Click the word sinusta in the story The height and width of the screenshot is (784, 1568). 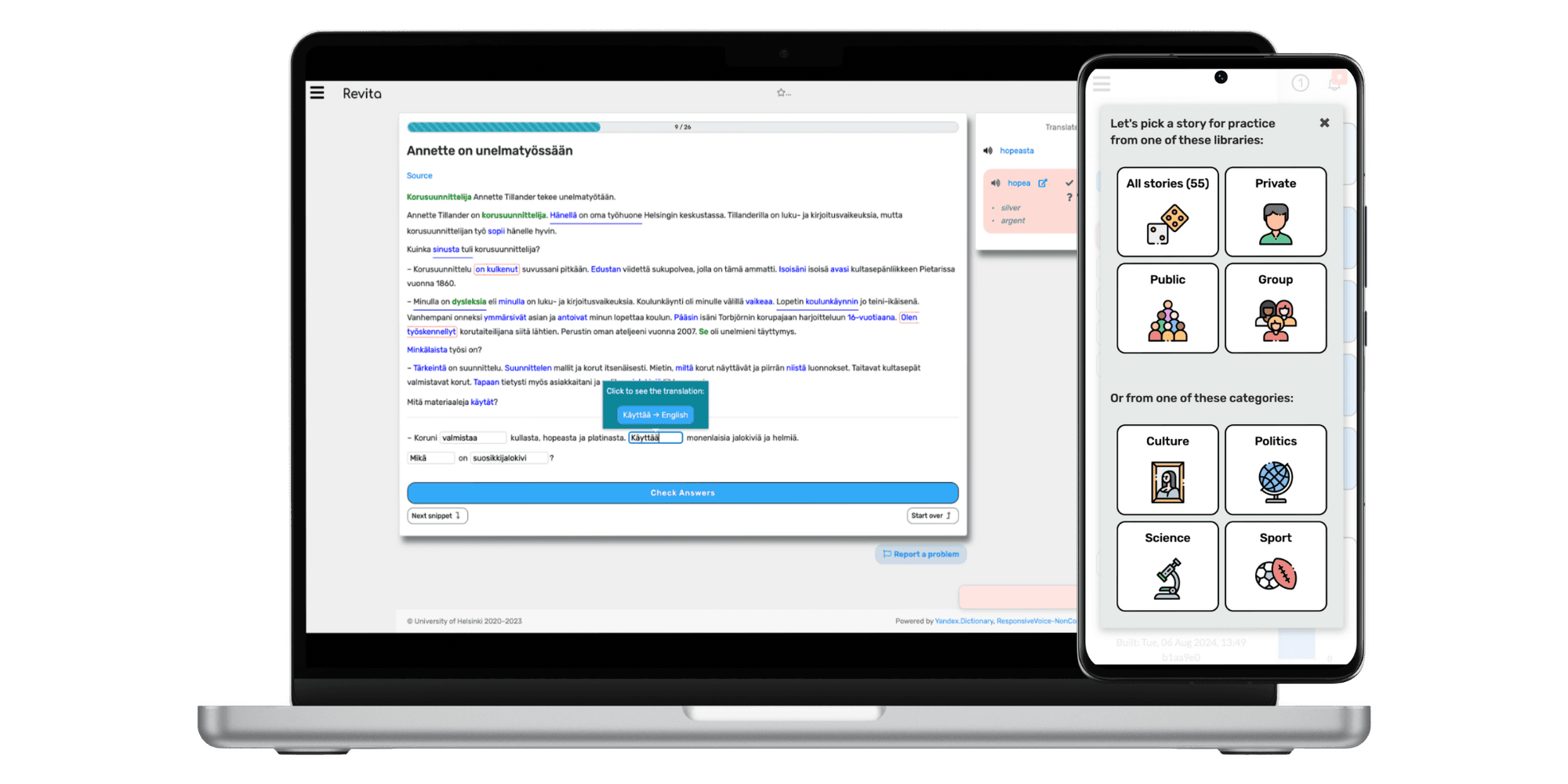[446, 249]
